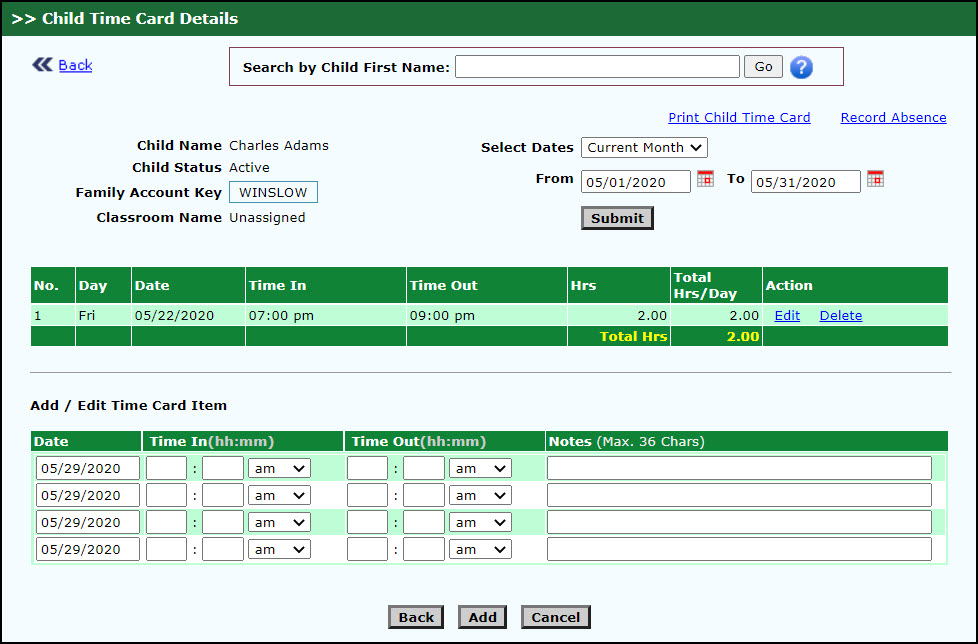Open the Record Absence link
Image resolution: width=978 pixels, height=644 pixels.
[x=893, y=117]
